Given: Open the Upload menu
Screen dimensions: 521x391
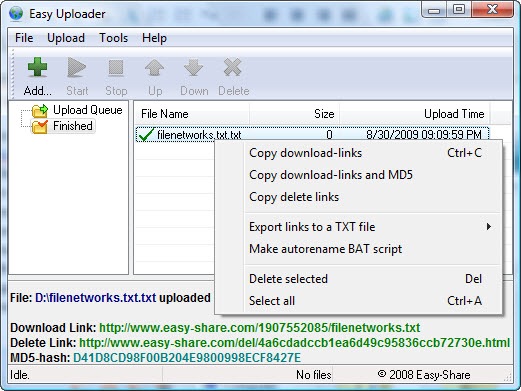Looking at the screenshot, I should pyautogui.click(x=66, y=38).
